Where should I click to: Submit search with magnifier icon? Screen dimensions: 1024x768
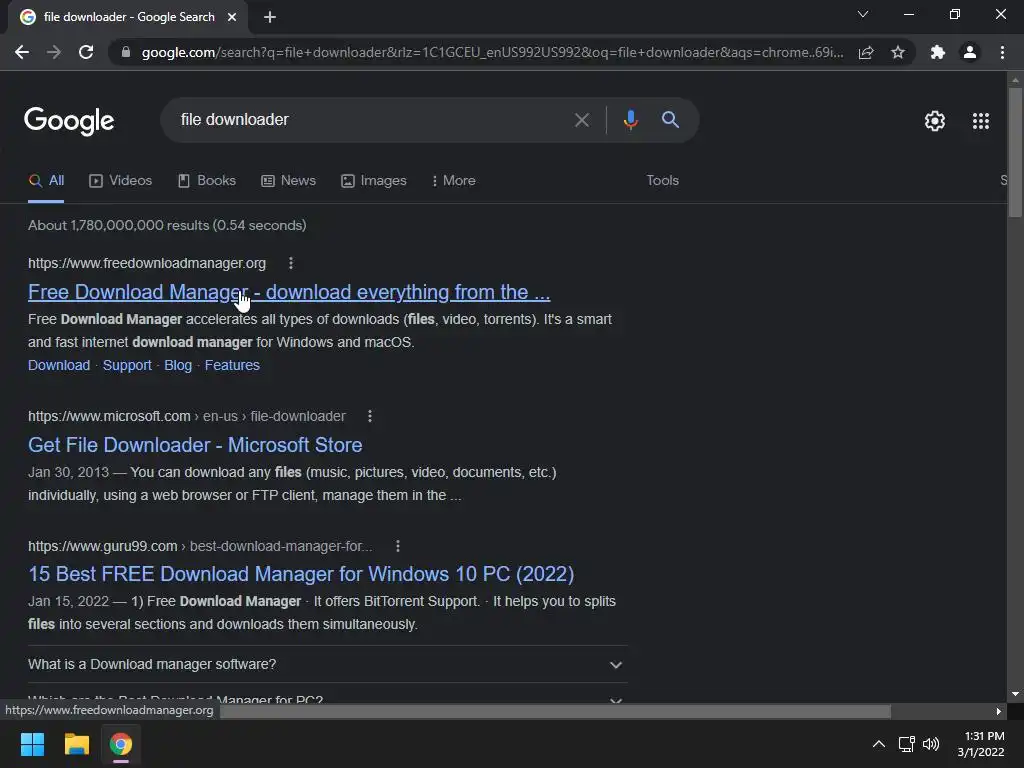670,120
